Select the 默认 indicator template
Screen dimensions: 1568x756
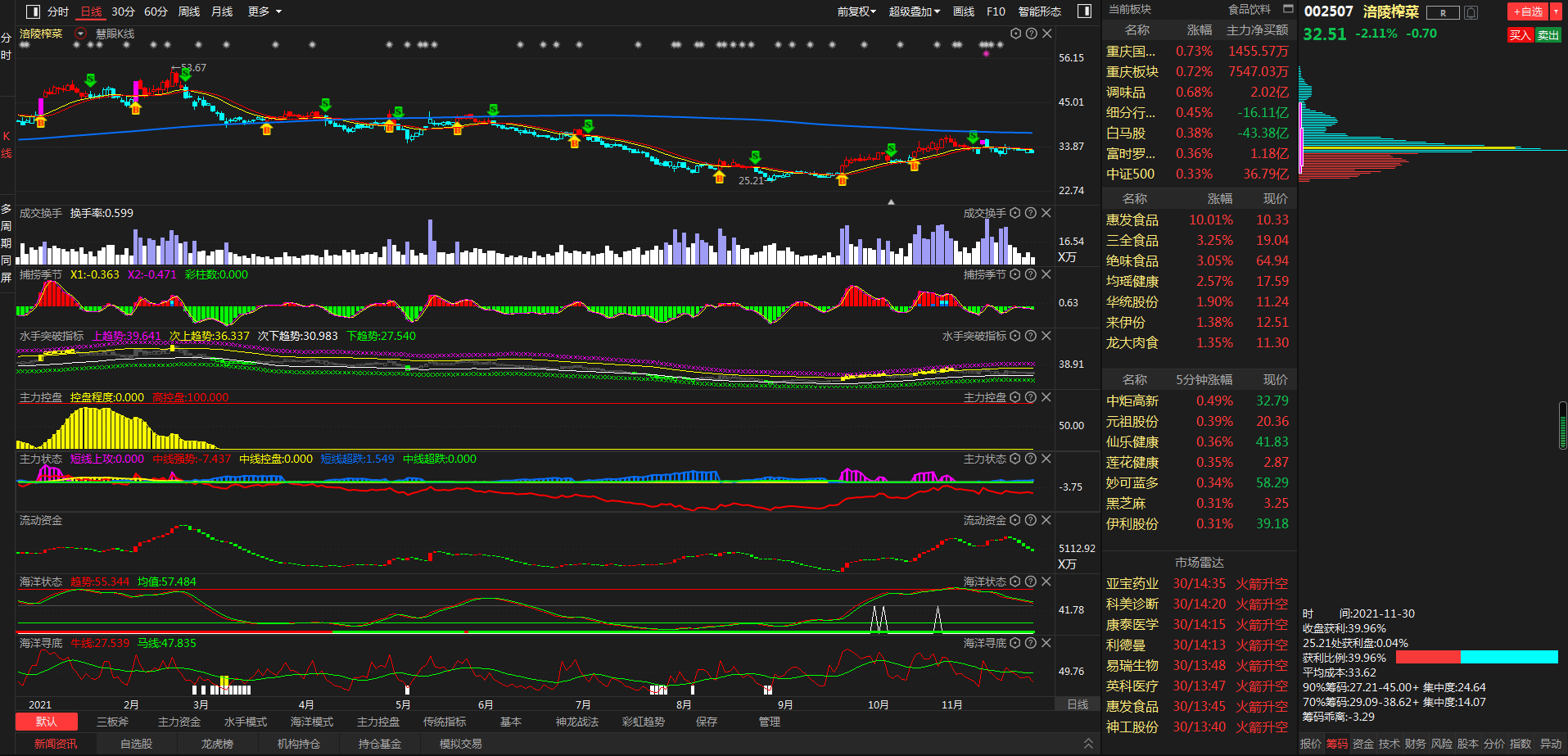pos(47,722)
